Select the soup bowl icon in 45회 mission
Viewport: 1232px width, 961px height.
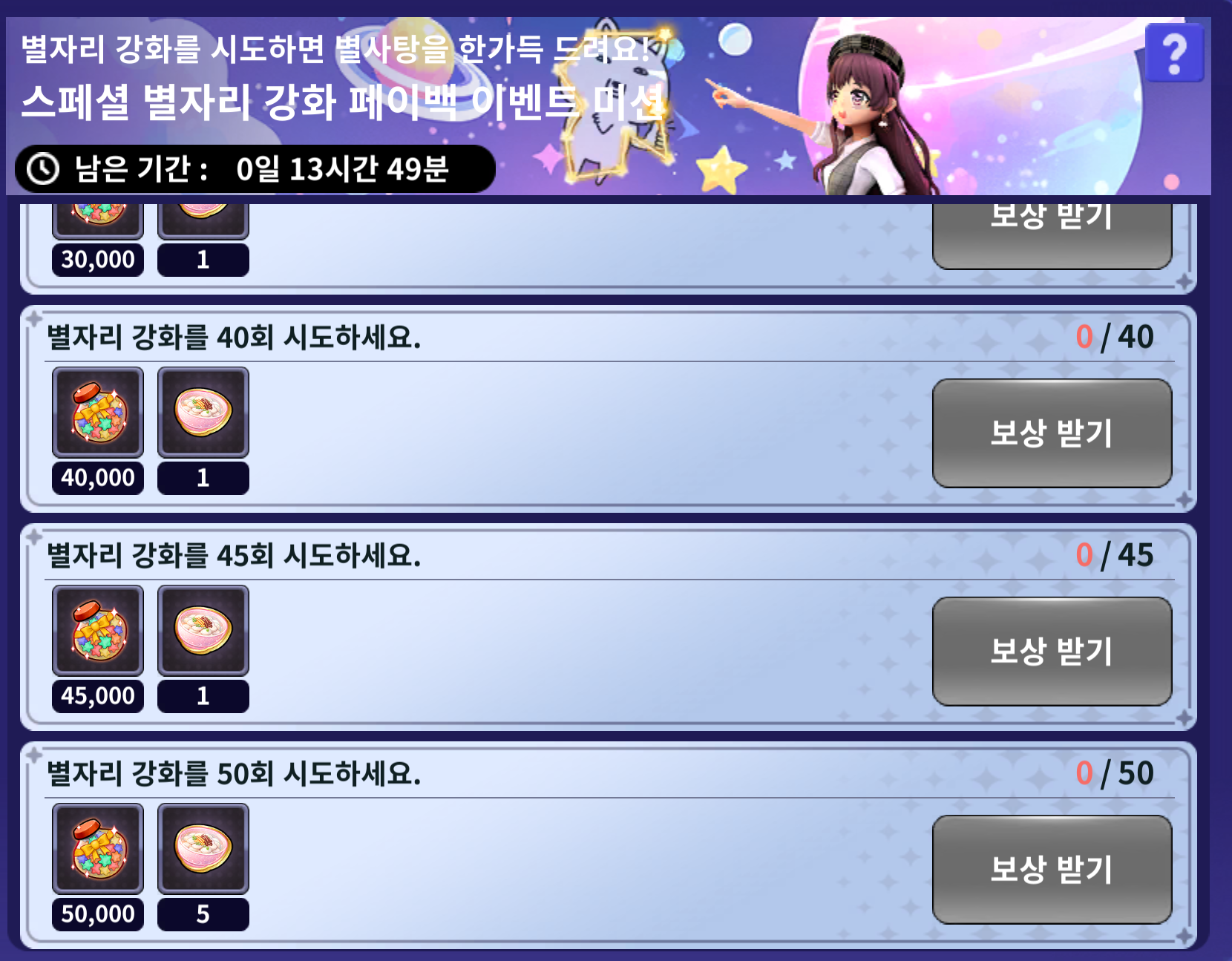tap(203, 630)
